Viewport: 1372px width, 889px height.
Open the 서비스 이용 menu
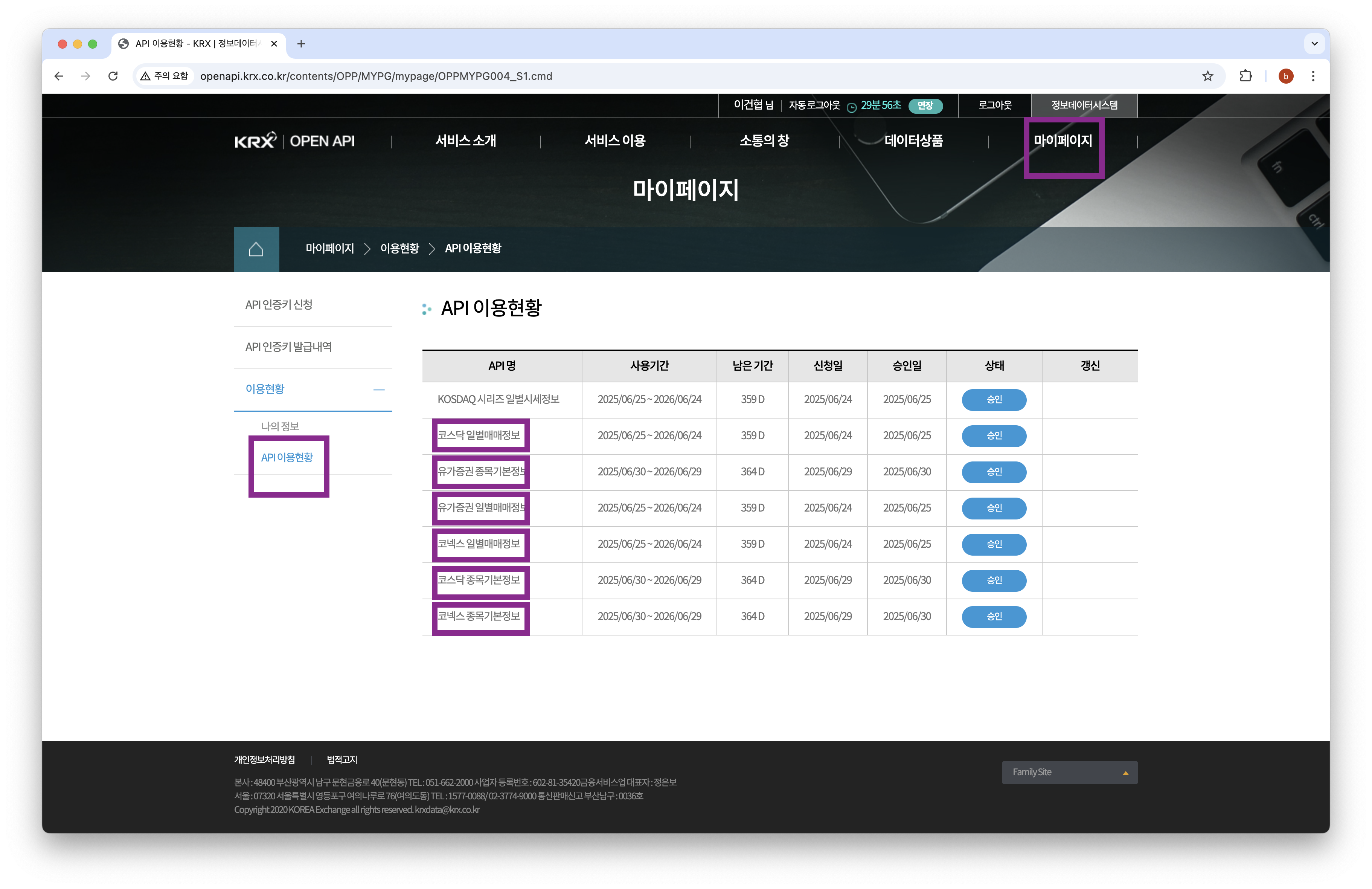615,141
